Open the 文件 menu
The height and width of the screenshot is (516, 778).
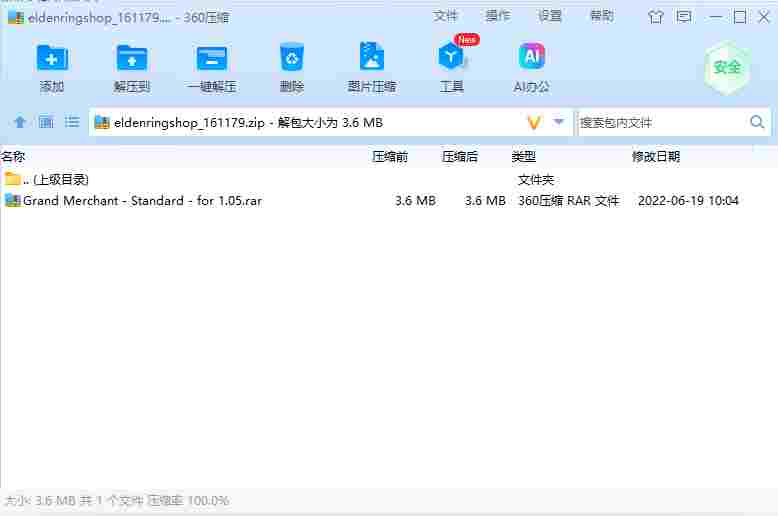coord(445,16)
